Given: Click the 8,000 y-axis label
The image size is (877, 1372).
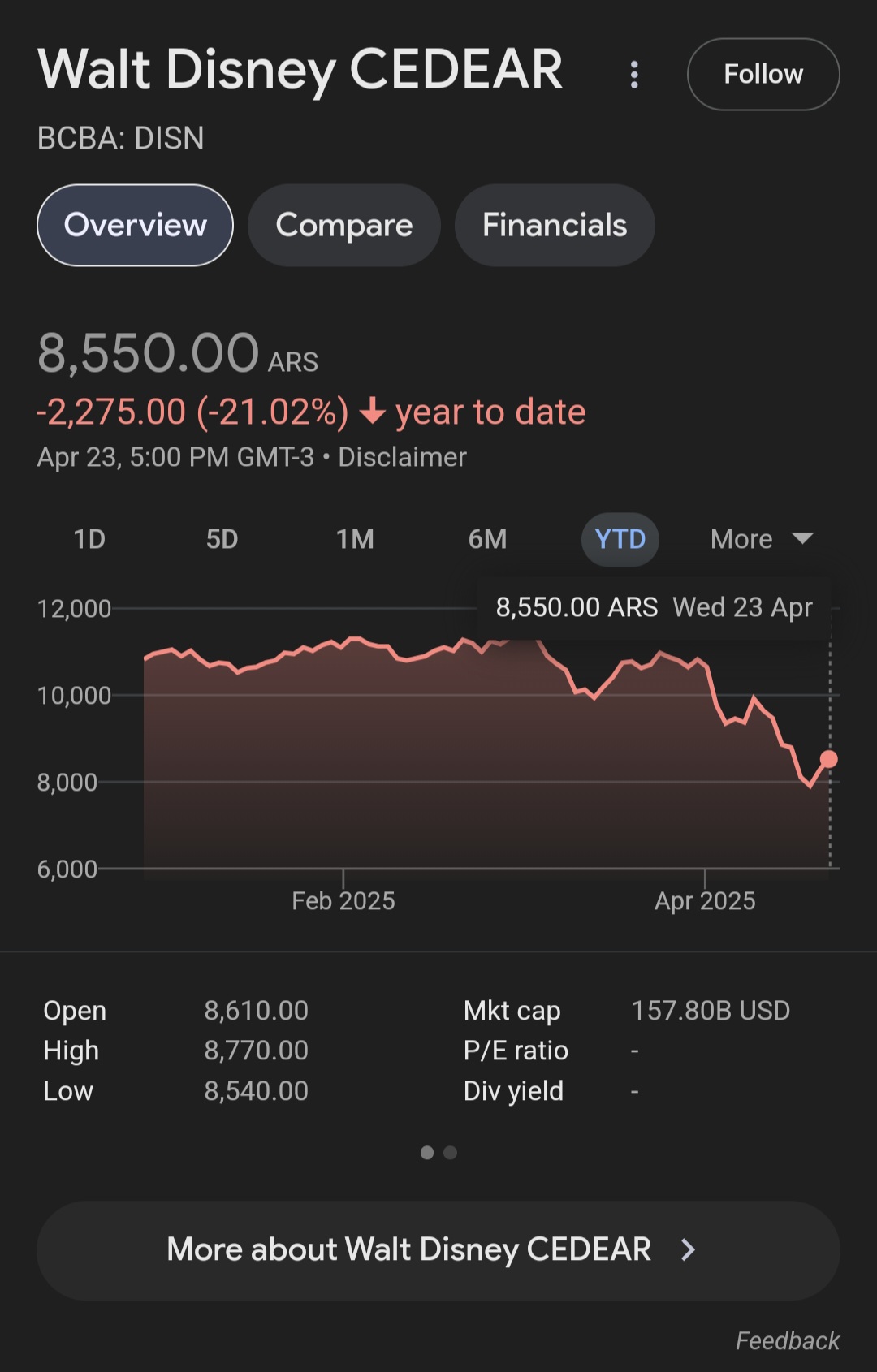Looking at the screenshot, I should [x=67, y=783].
